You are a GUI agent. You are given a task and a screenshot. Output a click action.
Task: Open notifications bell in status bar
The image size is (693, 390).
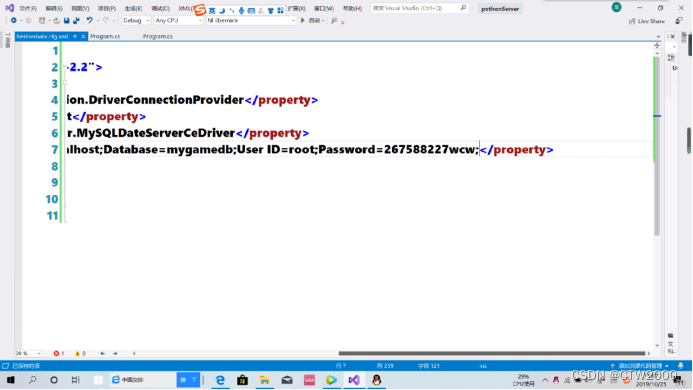[x=681, y=366]
